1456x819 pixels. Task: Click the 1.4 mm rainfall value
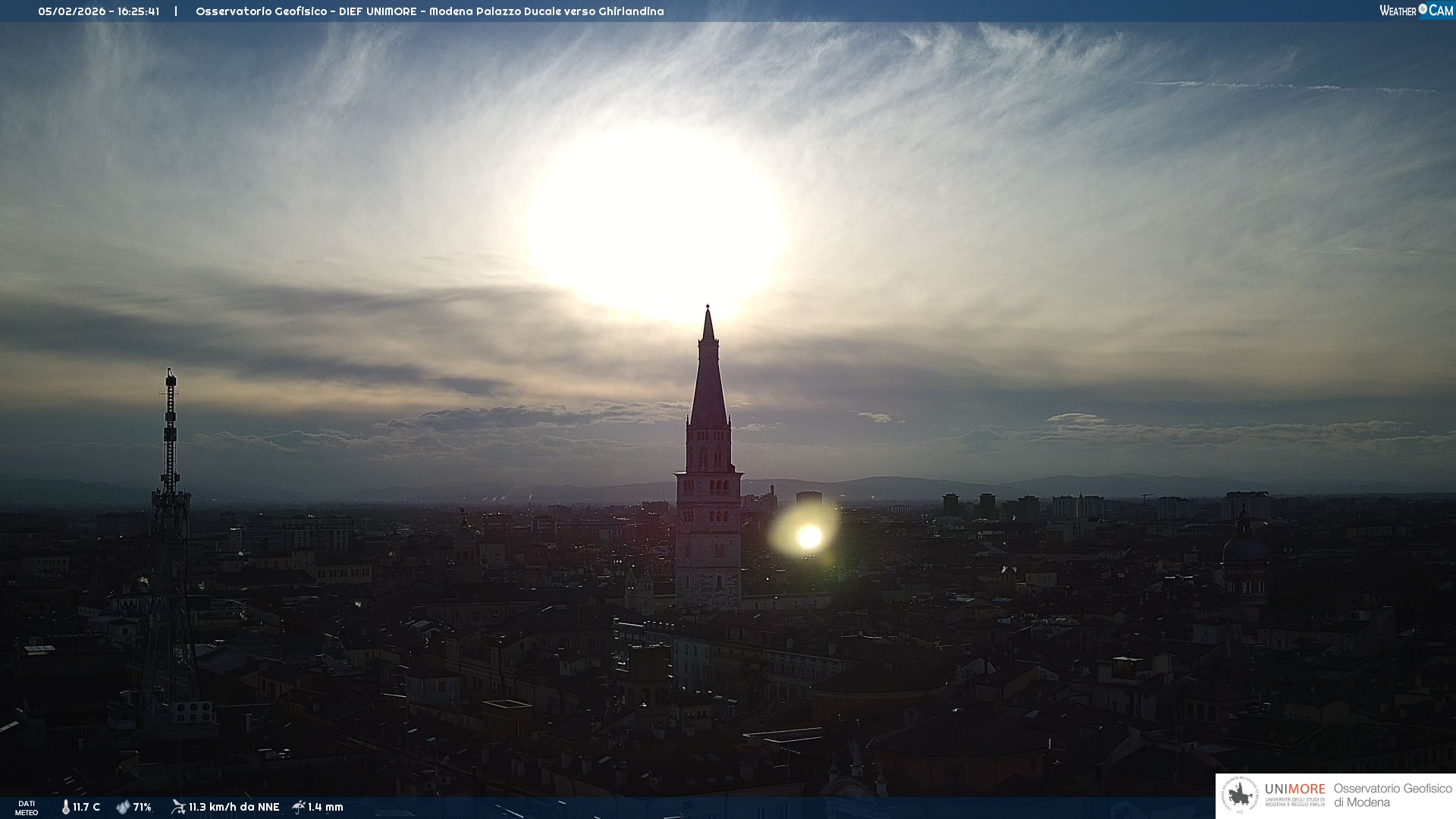point(325,807)
